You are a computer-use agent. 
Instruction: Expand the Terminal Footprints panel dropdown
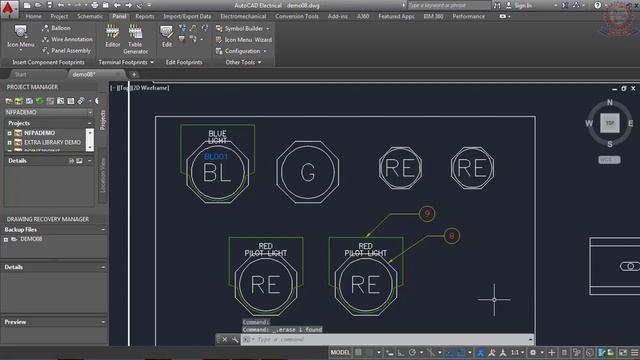152,62
